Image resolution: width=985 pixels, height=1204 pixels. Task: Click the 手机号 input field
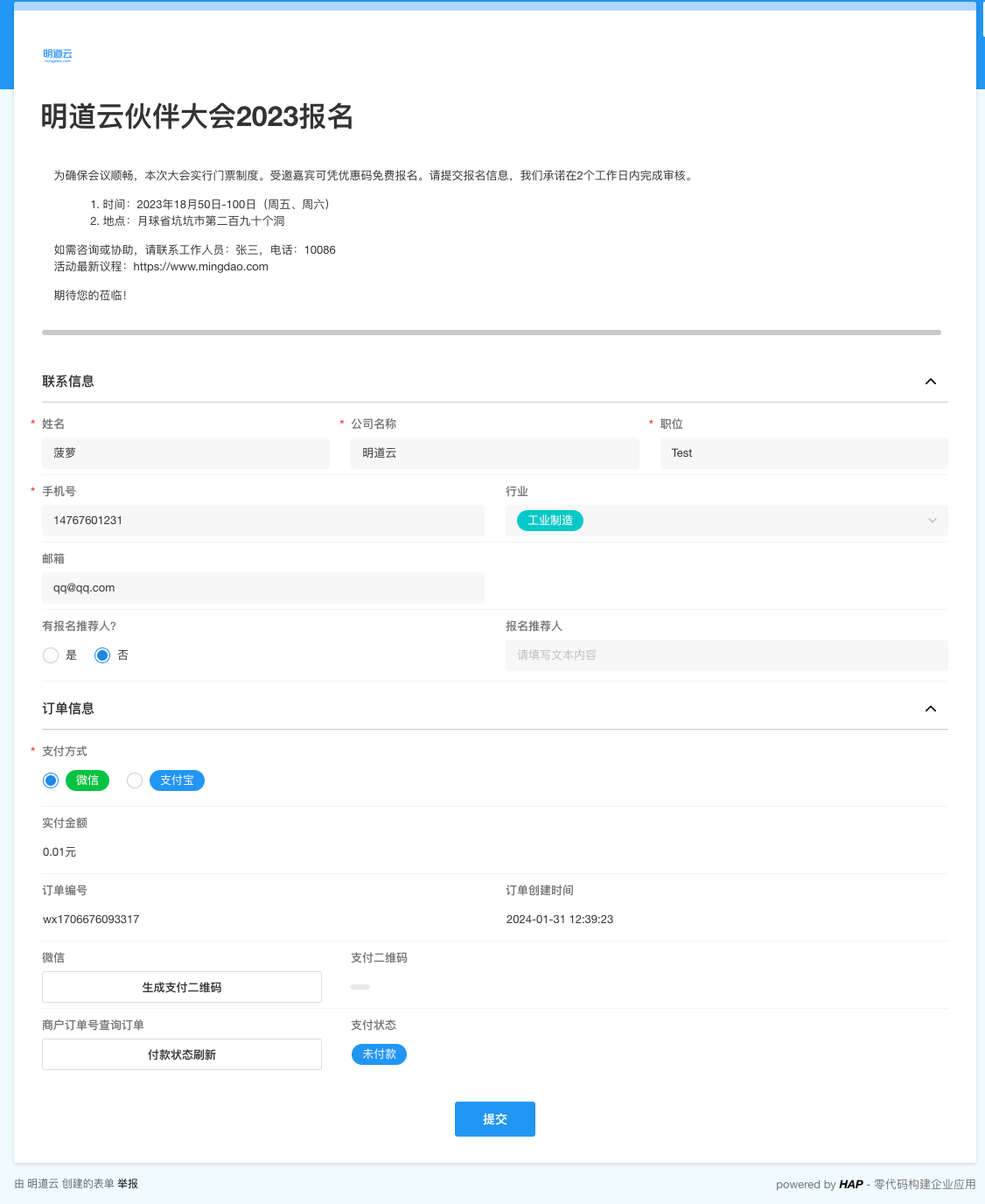(x=263, y=521)
